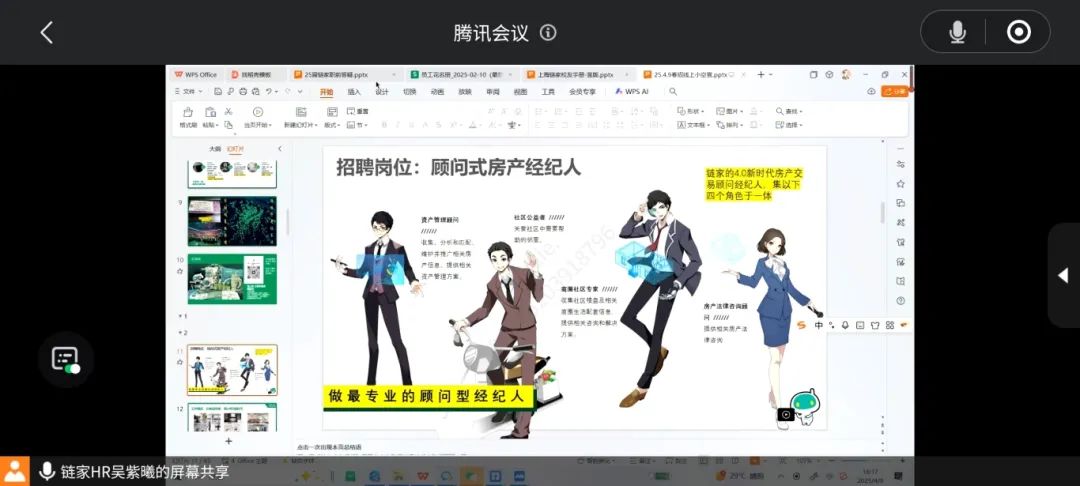Click the add slide plus button
The height and width of the screenshot is (486, 1080).
point(228,440)
